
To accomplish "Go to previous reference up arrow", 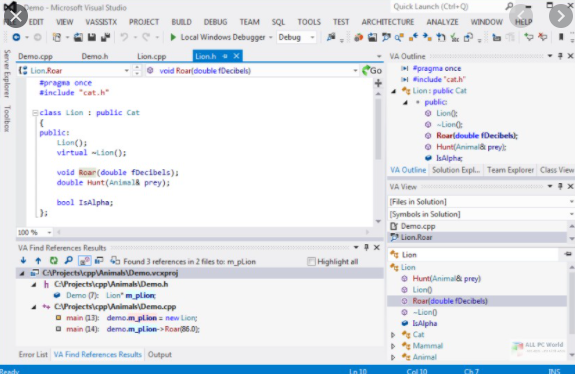I will tap(38, 261).
